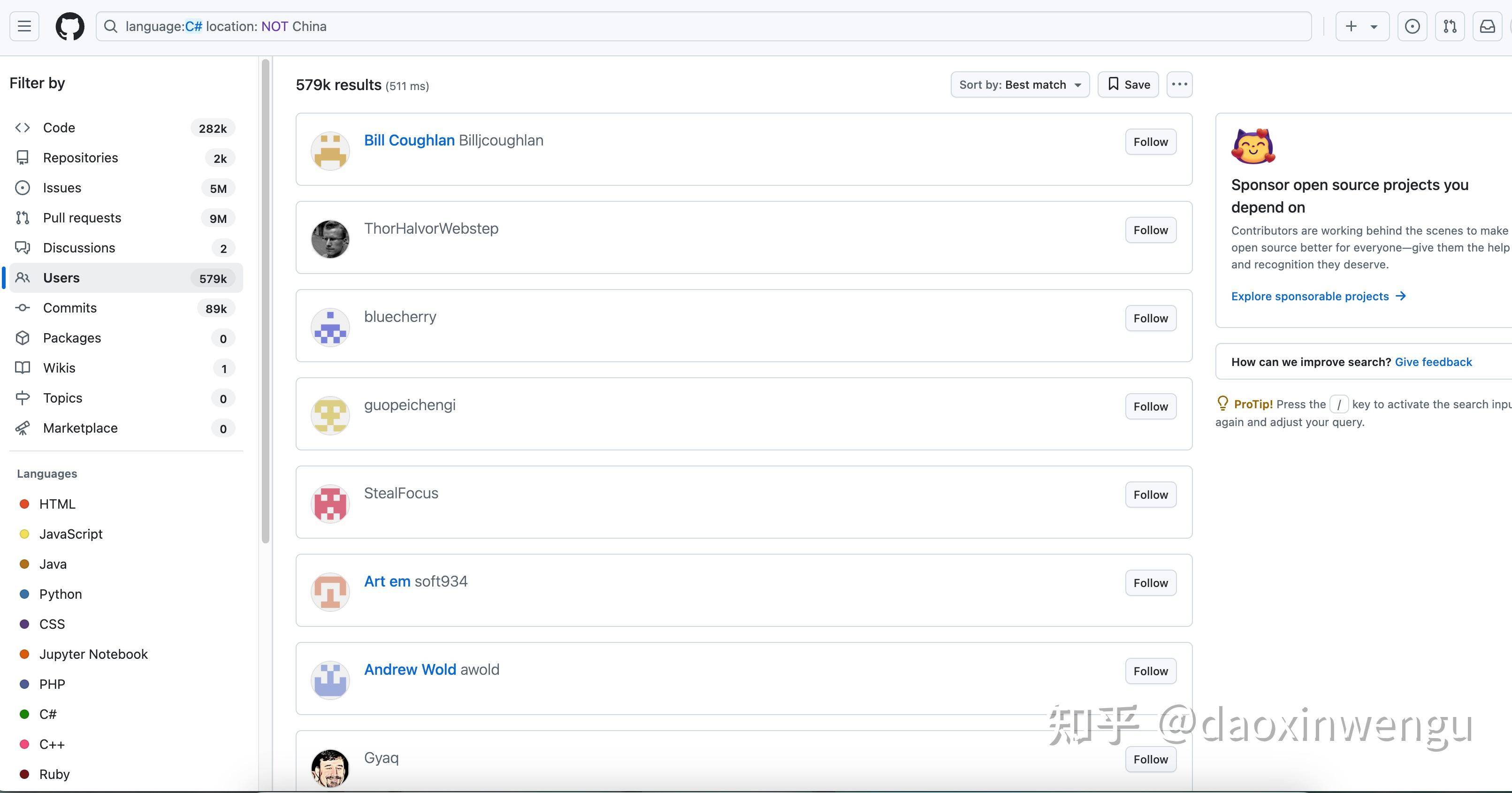Filter results by Issues
1512x793 pixels.
126,188
